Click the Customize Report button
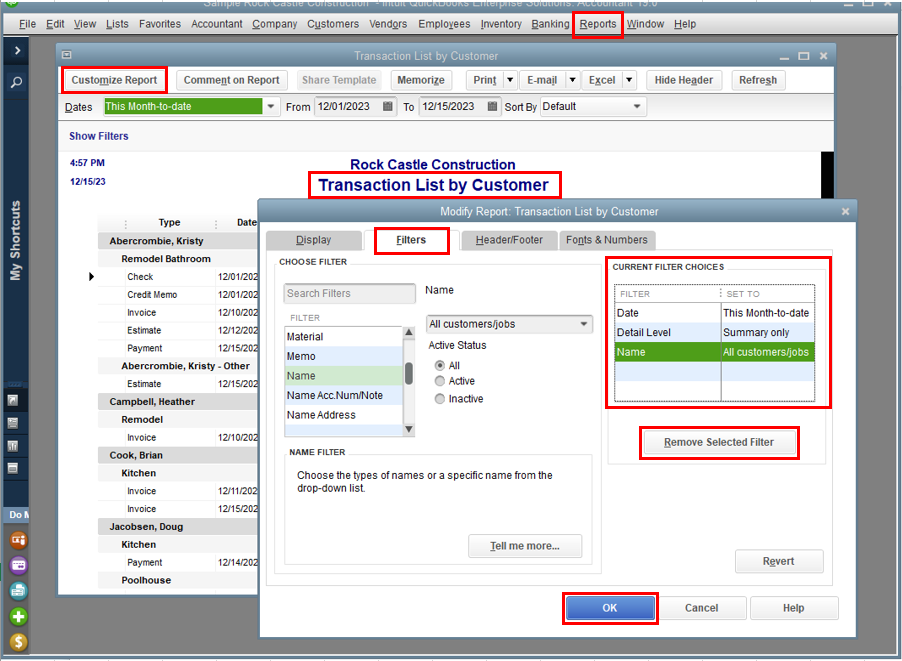Screen dimensions: 902x661 click(114, 80)
